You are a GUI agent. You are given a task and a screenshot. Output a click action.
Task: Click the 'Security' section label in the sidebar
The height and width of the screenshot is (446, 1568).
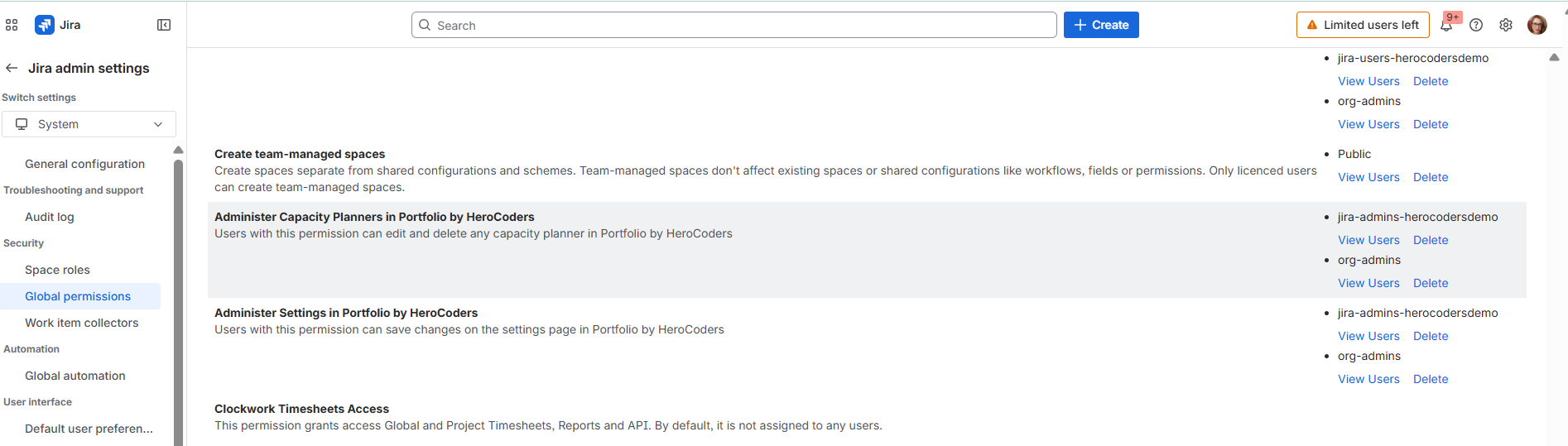tap(24, 243)
